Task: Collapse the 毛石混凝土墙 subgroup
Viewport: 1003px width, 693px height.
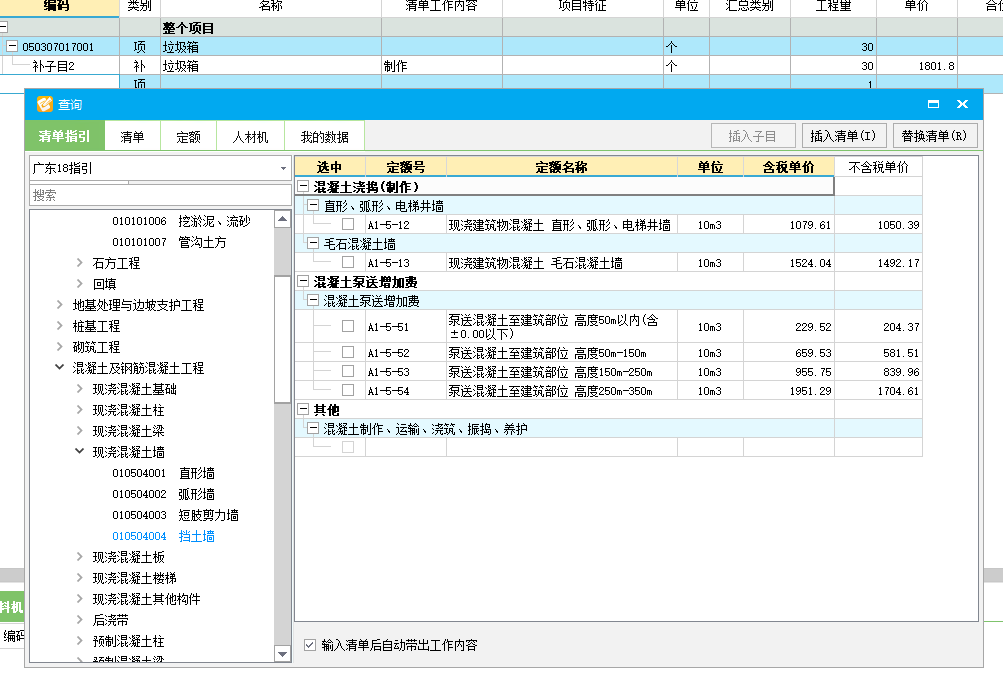Action: [x=313, y=243]
